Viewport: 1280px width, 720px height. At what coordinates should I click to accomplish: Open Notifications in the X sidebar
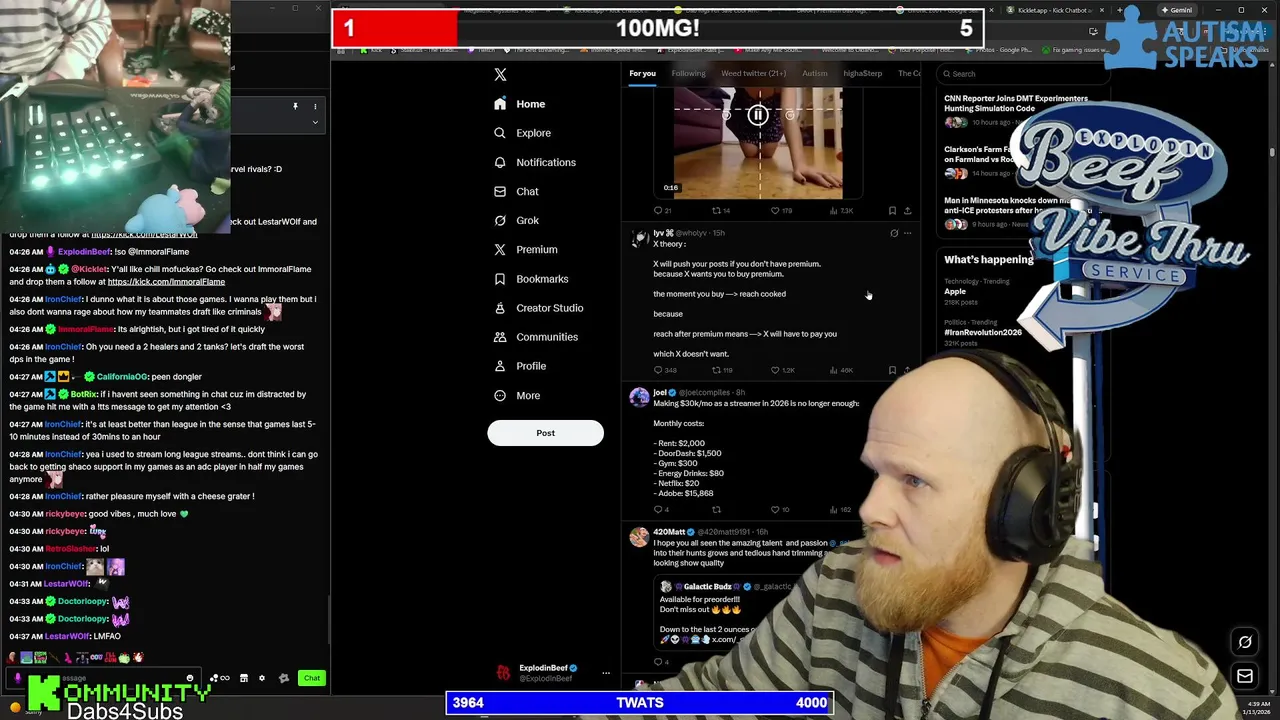(534, 162)
